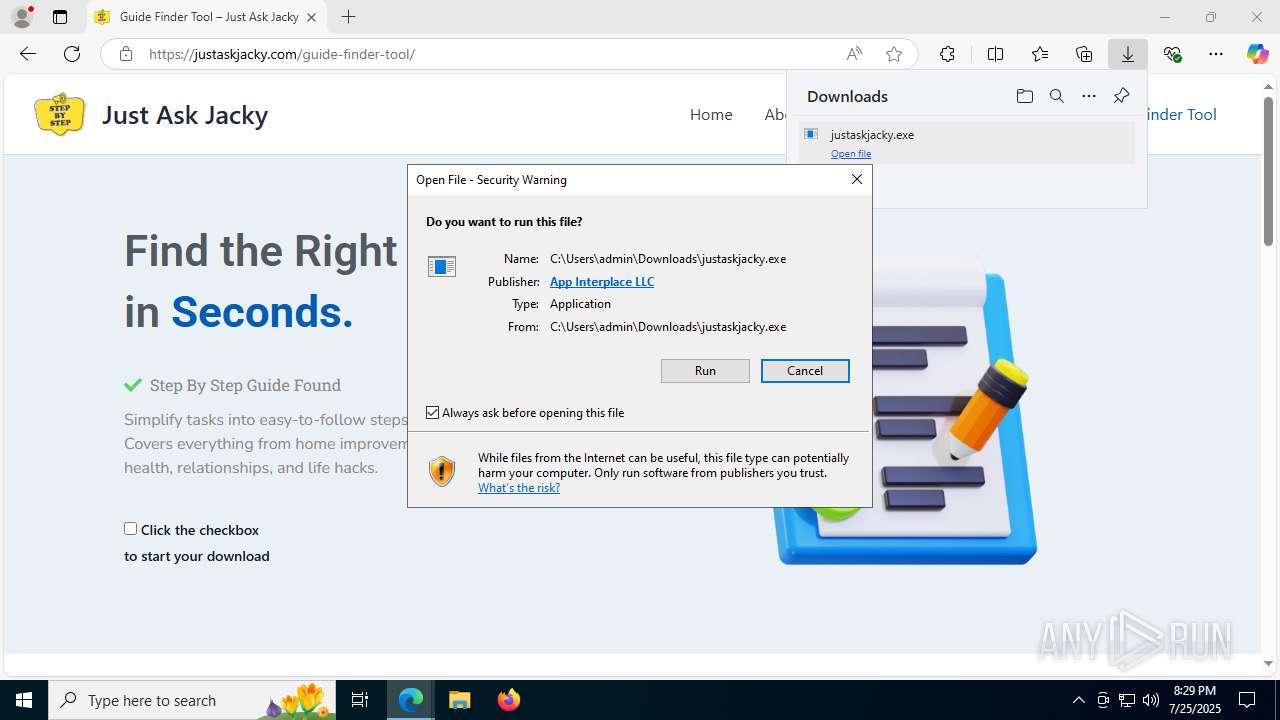
Task: Open the Finder Tool menu item
Action: (x=1180, y=115)
